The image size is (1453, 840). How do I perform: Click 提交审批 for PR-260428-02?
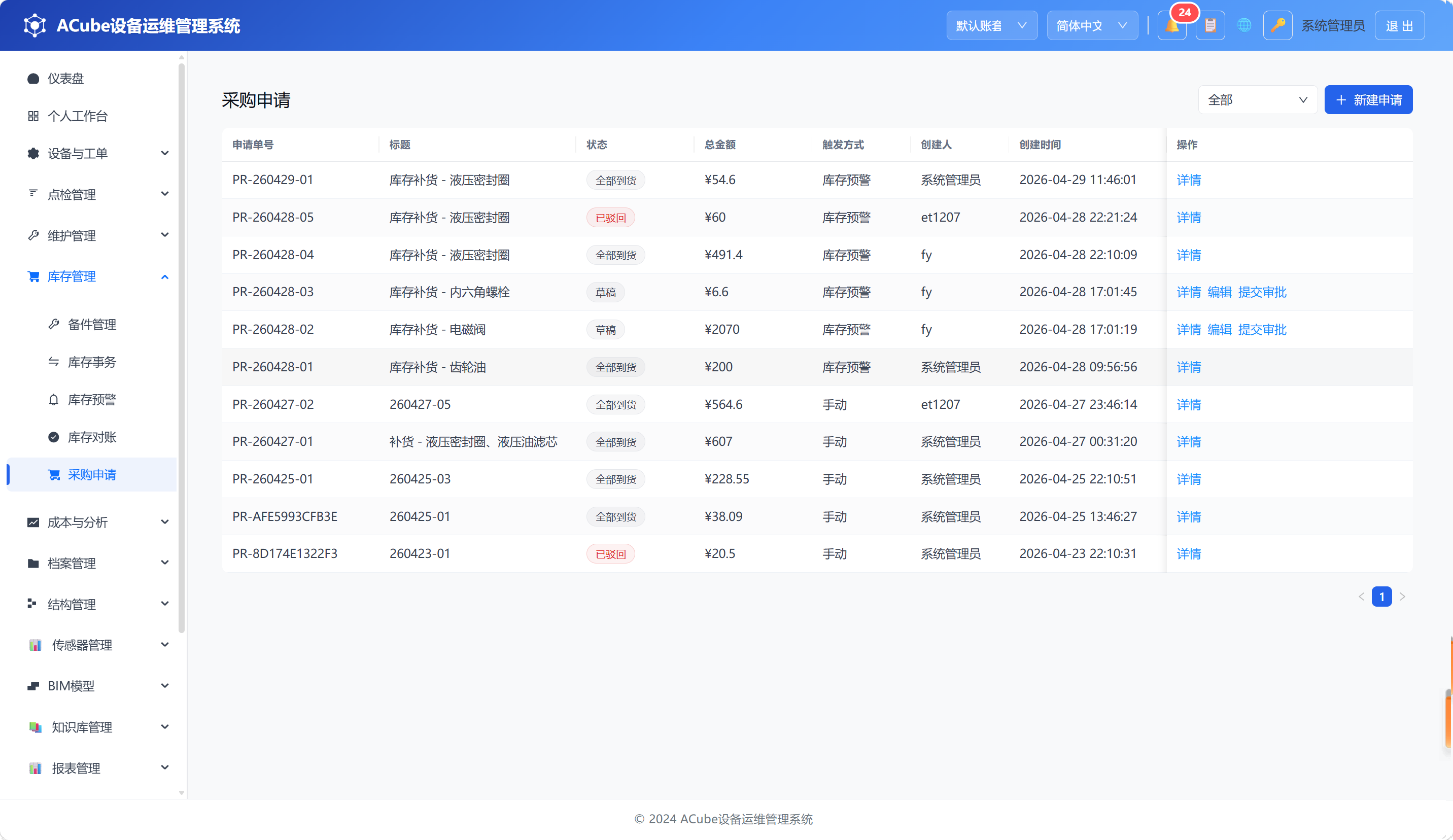click(x=1262, y=330)
